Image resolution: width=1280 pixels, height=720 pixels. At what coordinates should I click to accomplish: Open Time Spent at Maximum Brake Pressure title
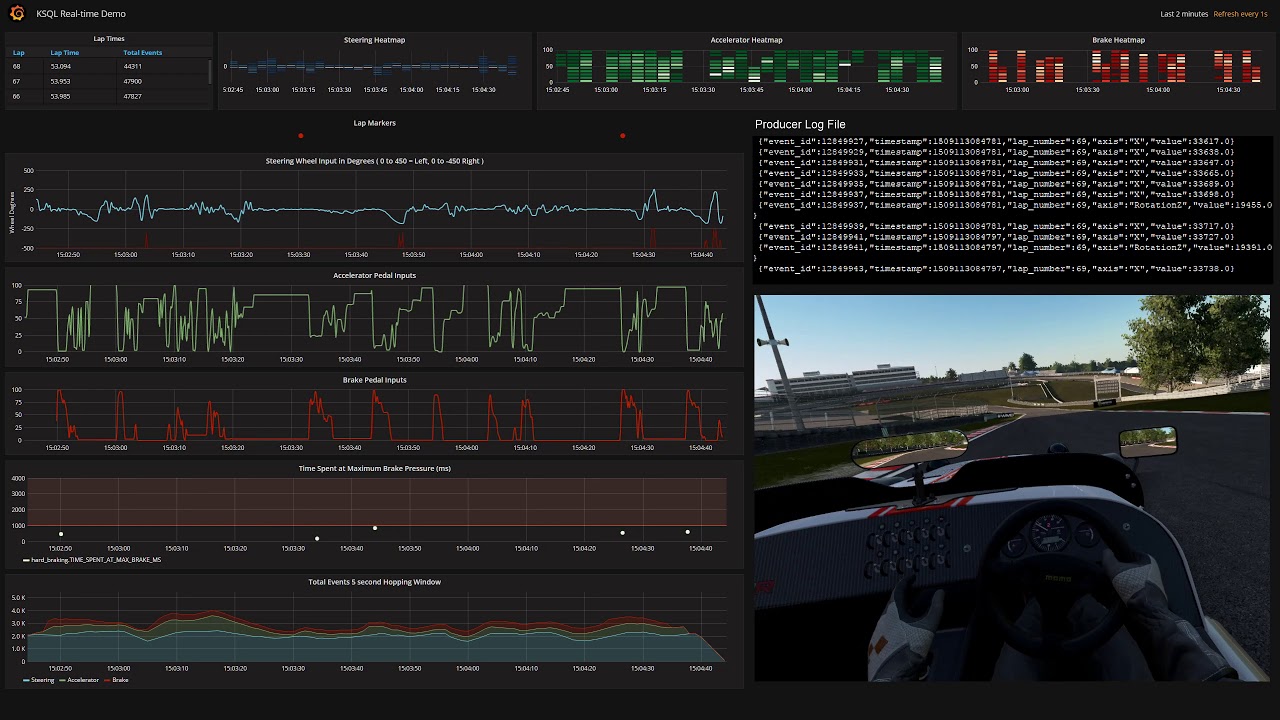pos(375,468)
